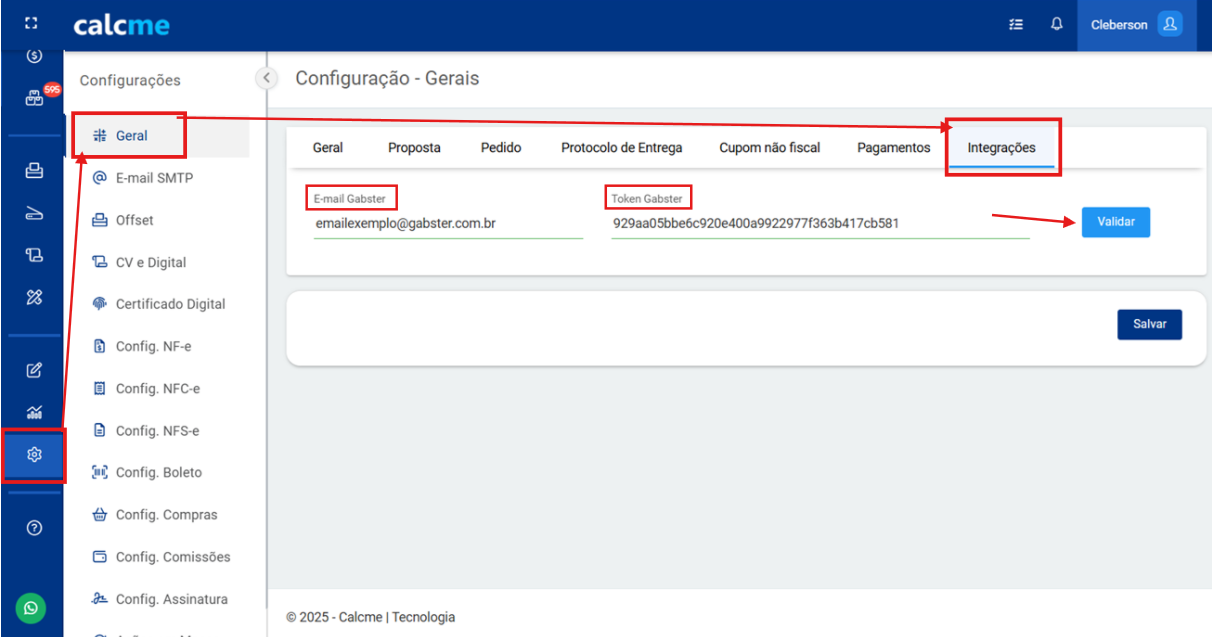Click the printer icon in left sidebar

34,171
